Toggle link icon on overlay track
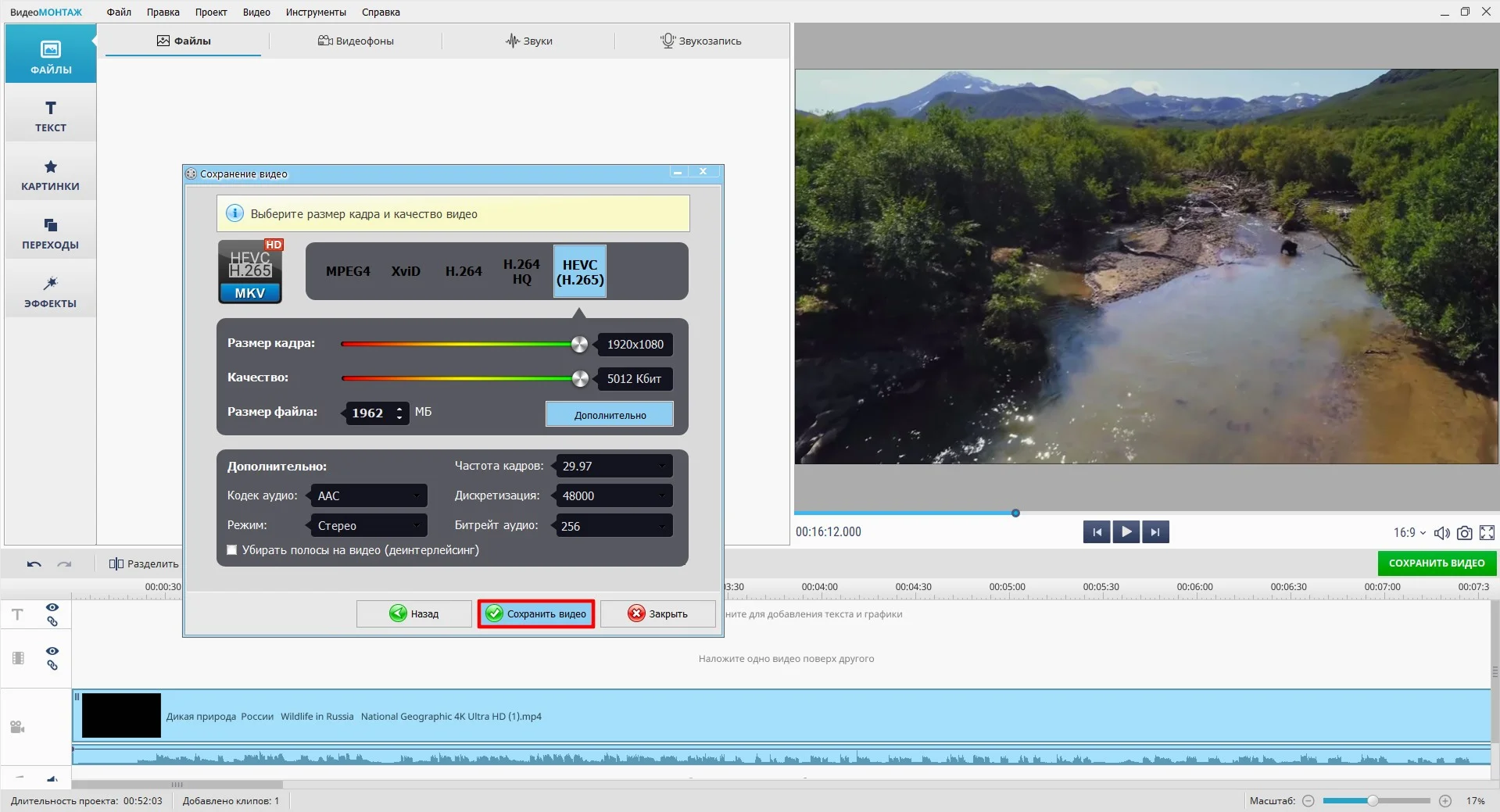Viewport: 1500px width, 812px height. 52,666
